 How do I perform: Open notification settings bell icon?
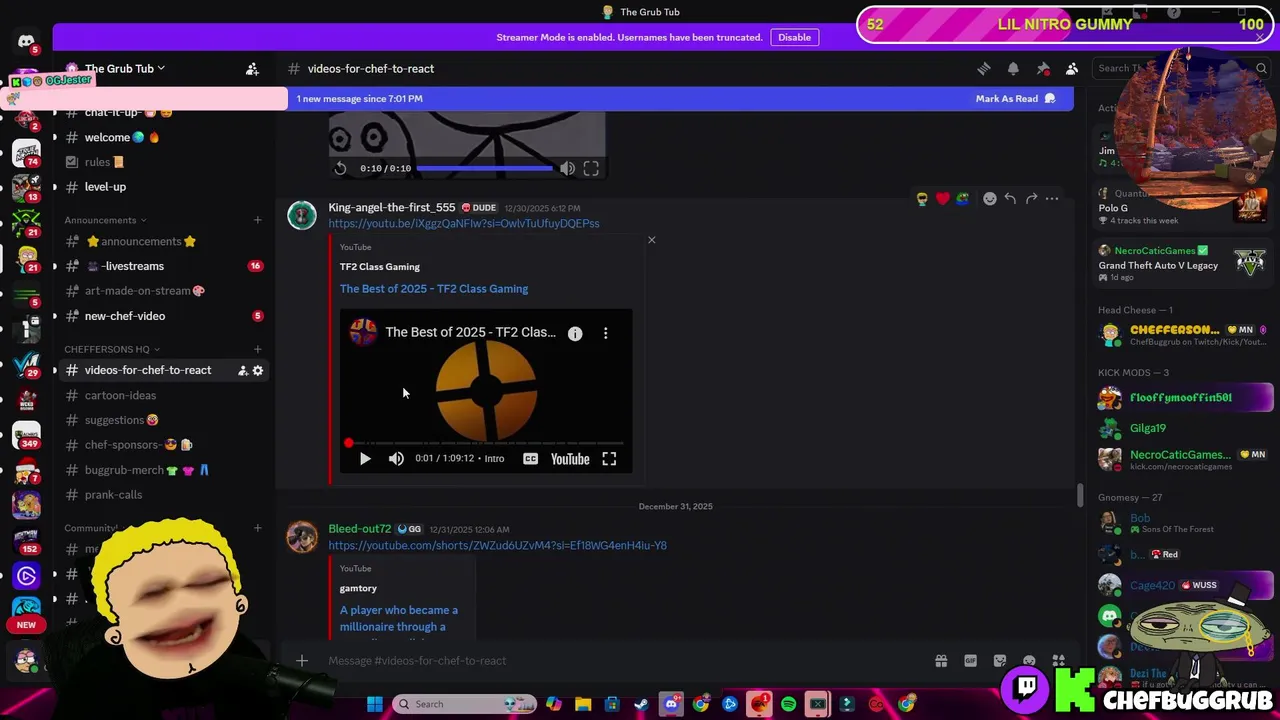(x=1013, y=68)
